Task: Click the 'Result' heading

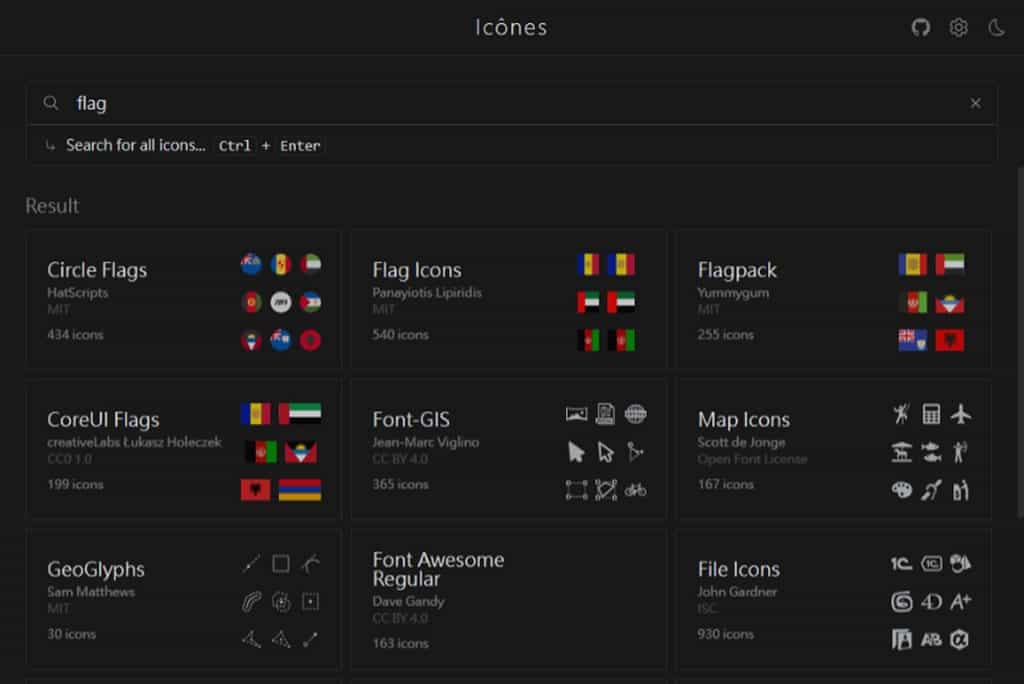Action: pyautogui.click(x=52, y=206)
